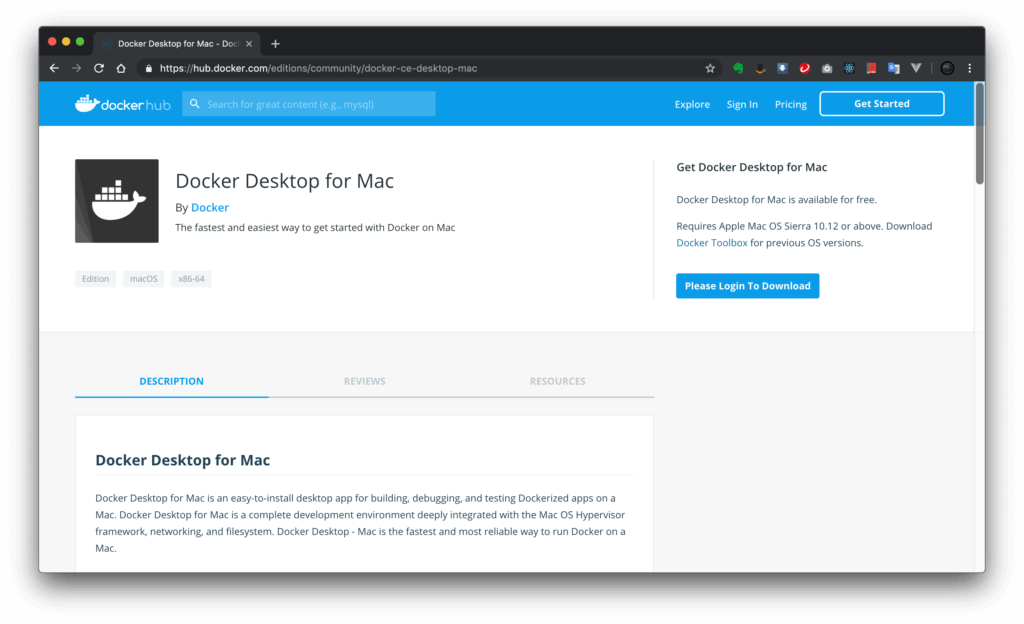Click 'Docker Desktop for Mac is available for free.'

[776, 200]
